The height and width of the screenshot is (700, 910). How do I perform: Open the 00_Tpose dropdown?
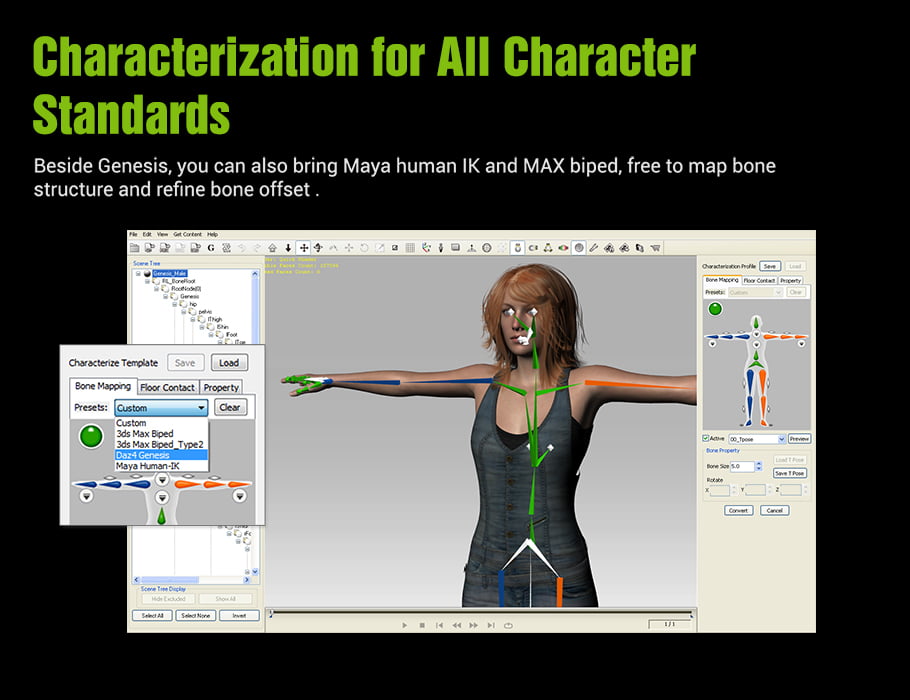coord(757,439)
